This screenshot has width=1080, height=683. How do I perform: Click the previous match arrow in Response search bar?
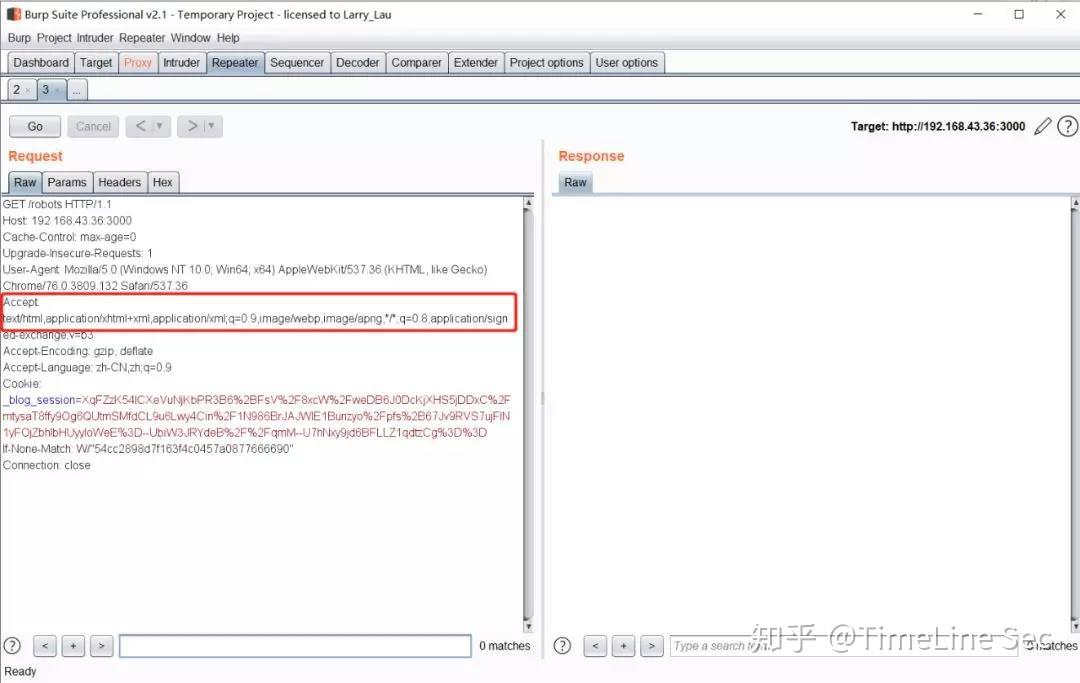point(595,645)
